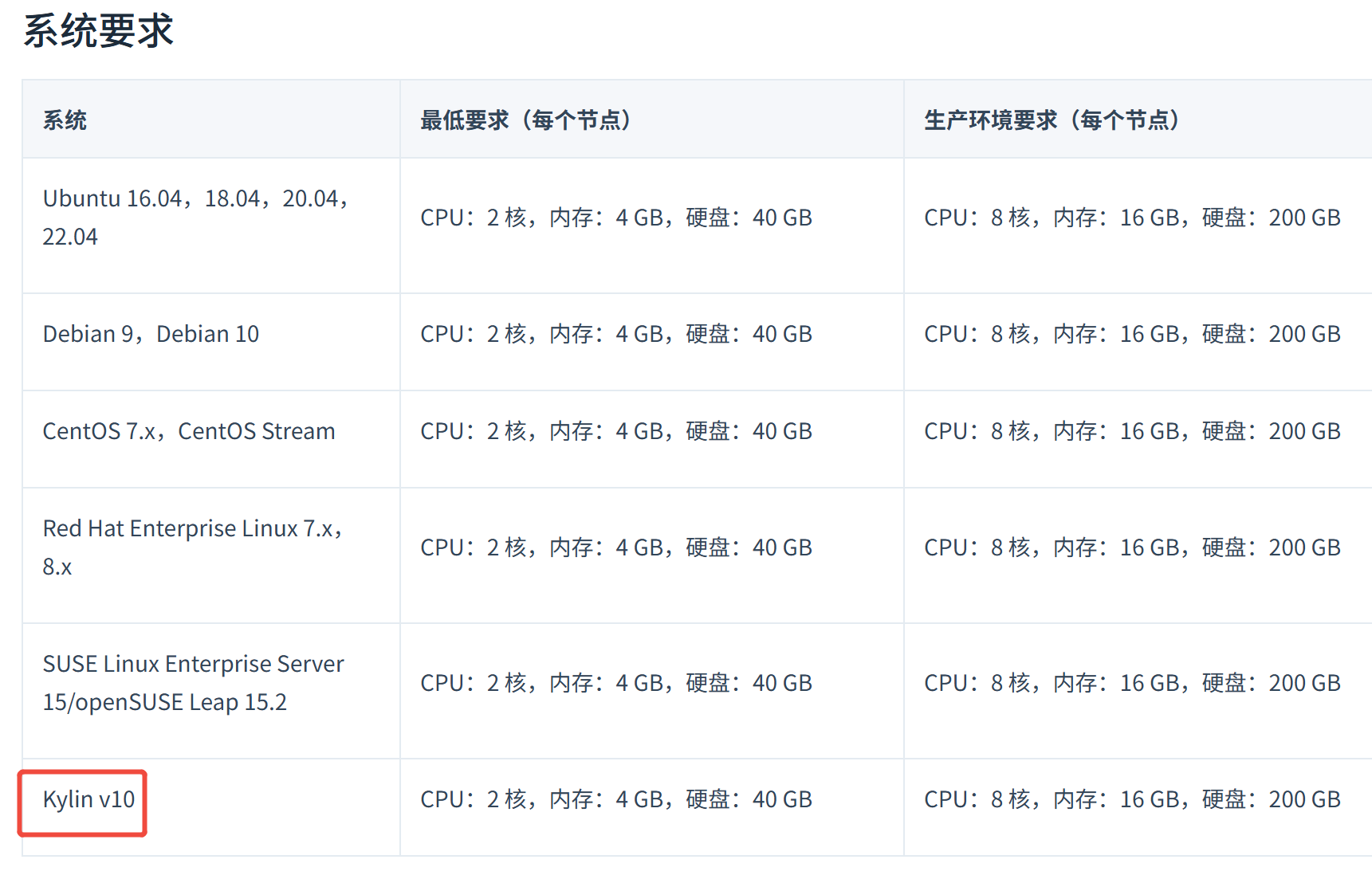Click minimum requirement cell in CentOS row
This screenshot has height=875, width=1372.
coord(615,431)
